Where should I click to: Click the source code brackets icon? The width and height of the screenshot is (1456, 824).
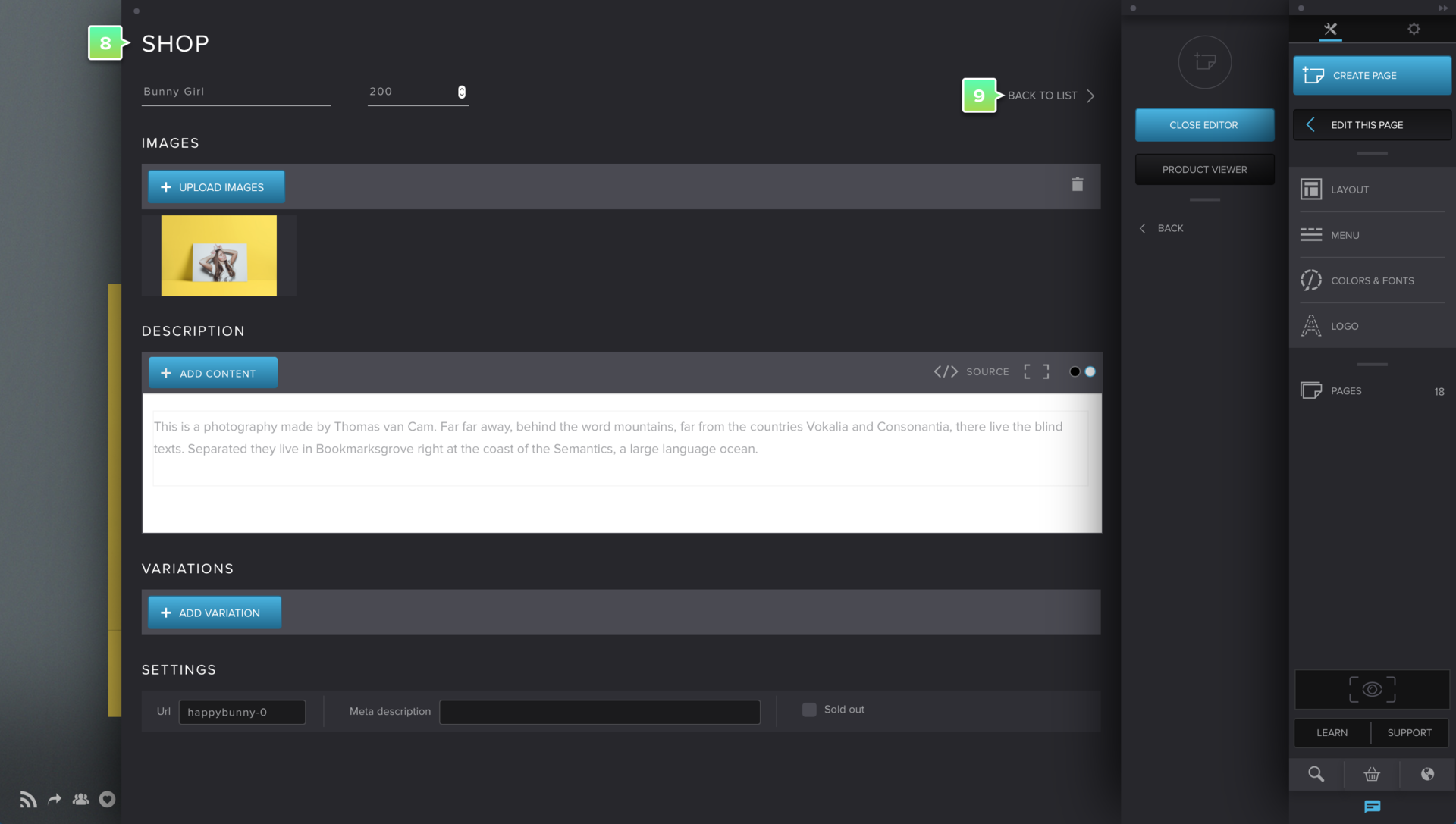[946, 371]
